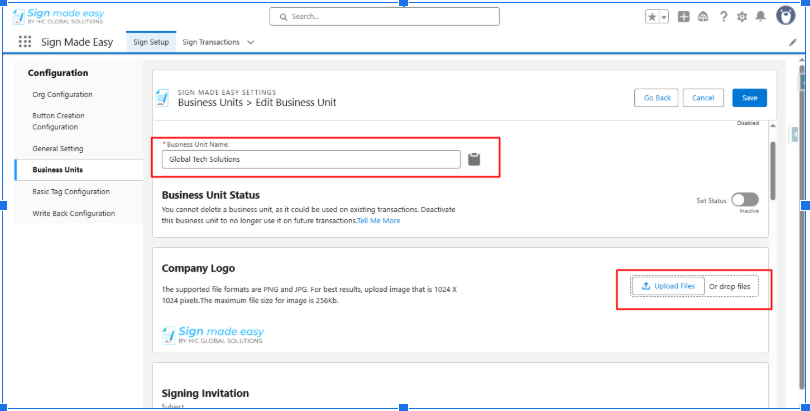Open the Sign Transactions tab
The image size is (810, 411).
pyautogui.click(x=211, y=42)
